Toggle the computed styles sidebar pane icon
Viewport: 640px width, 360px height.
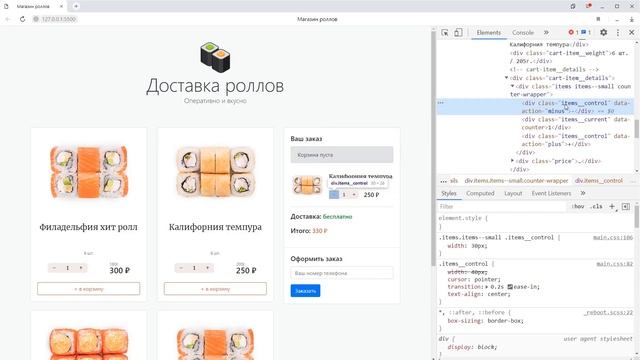[x=626, y=207]
